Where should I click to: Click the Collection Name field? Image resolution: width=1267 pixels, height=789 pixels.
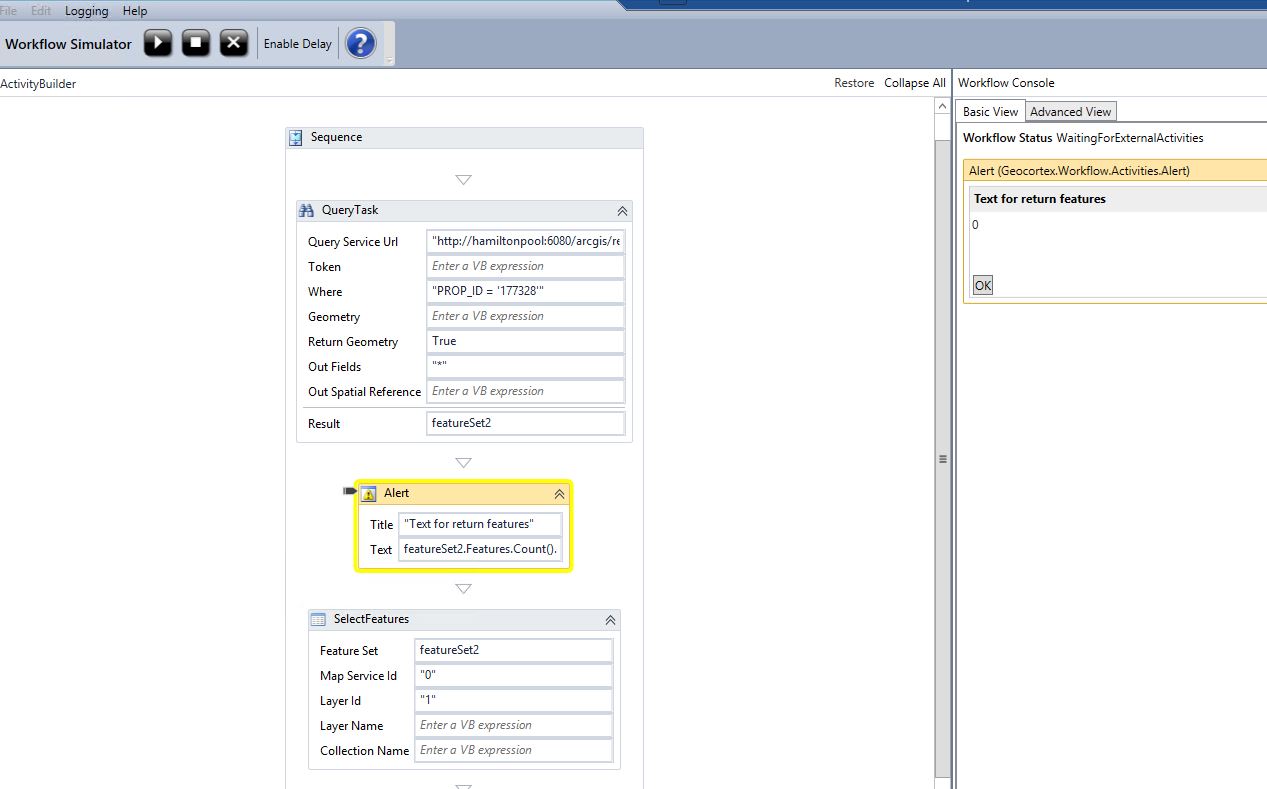513,750
